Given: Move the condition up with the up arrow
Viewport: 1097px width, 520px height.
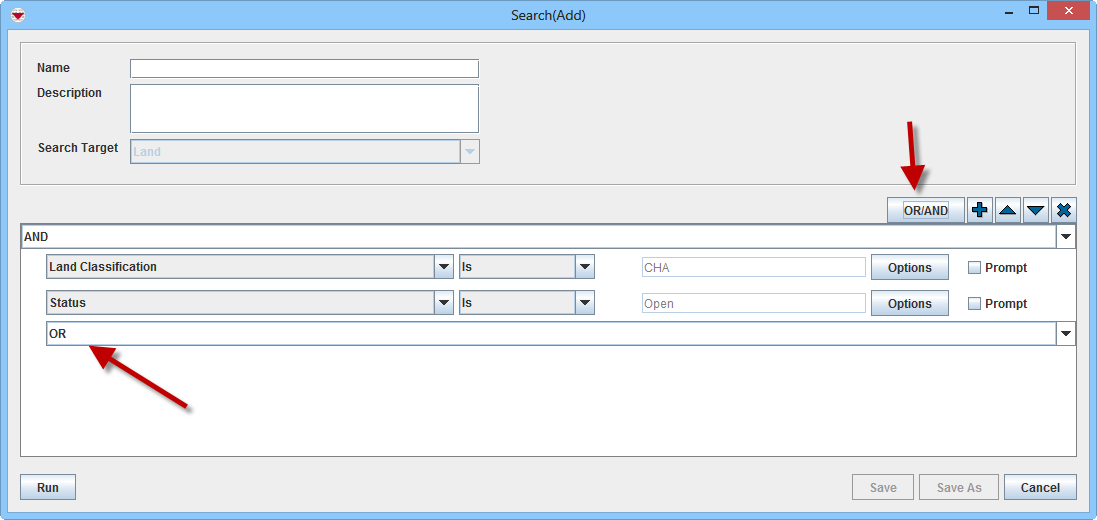Looking at the screenshot, I should pos(1008,210).
